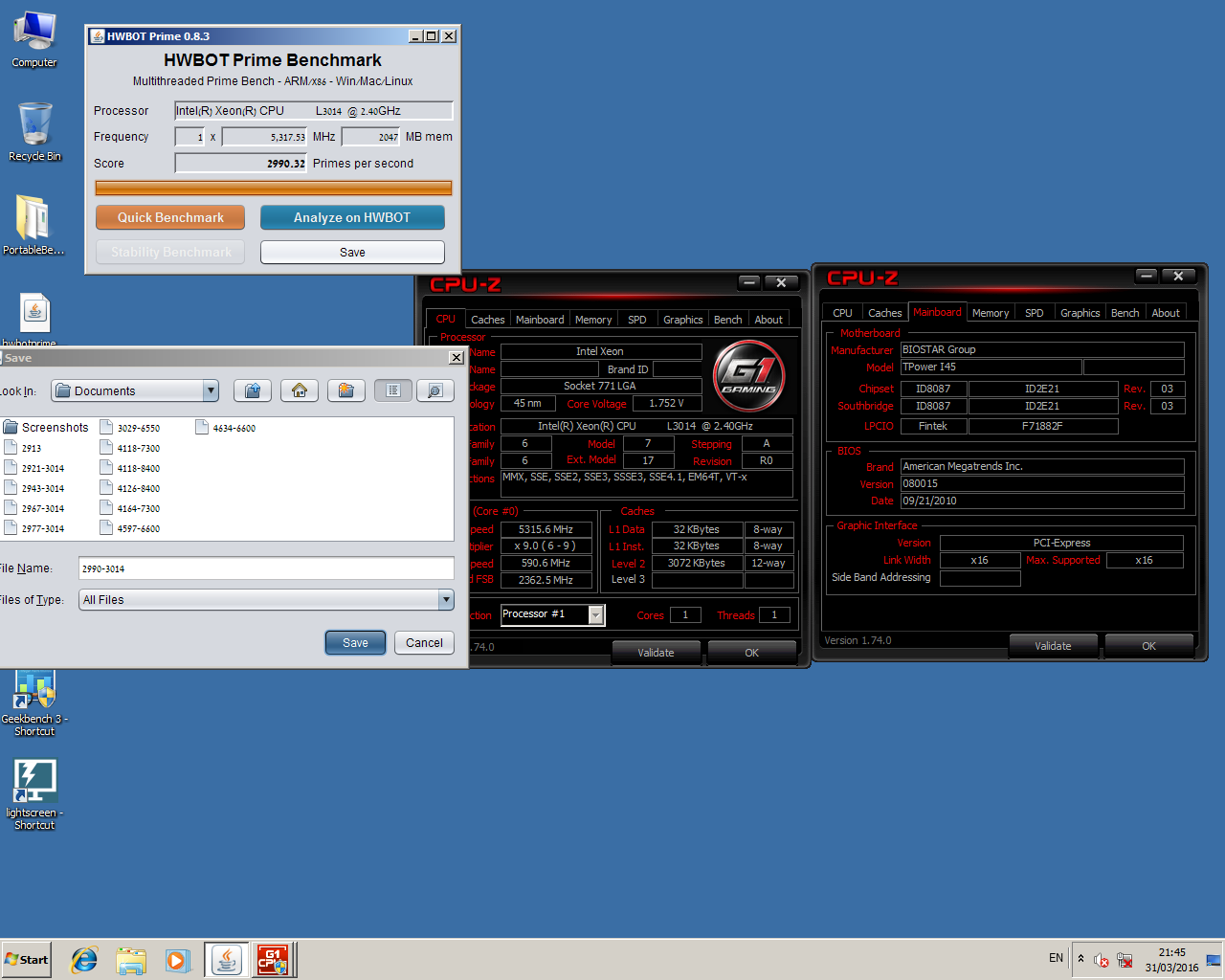Switch to Caches tab in left CPU-Z window
Viewport: 1225px width, 980px height.
tap(487, 320)
